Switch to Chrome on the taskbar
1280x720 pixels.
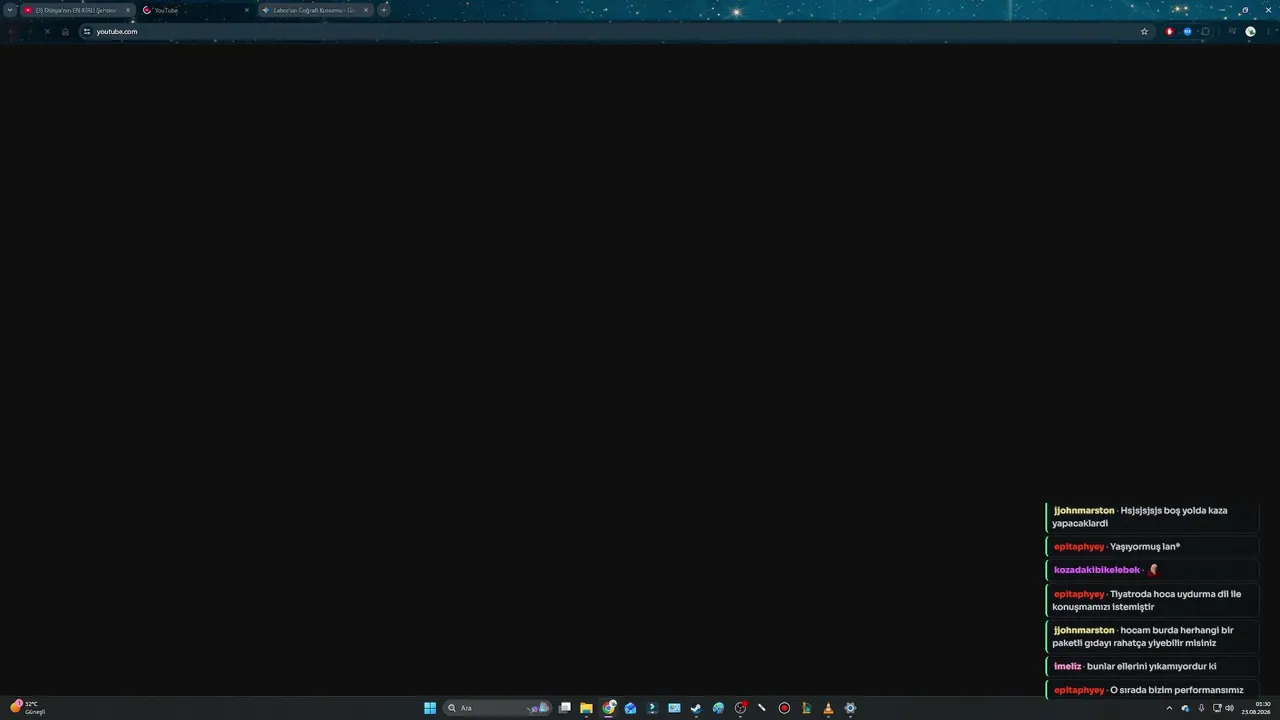click(609, 708)
